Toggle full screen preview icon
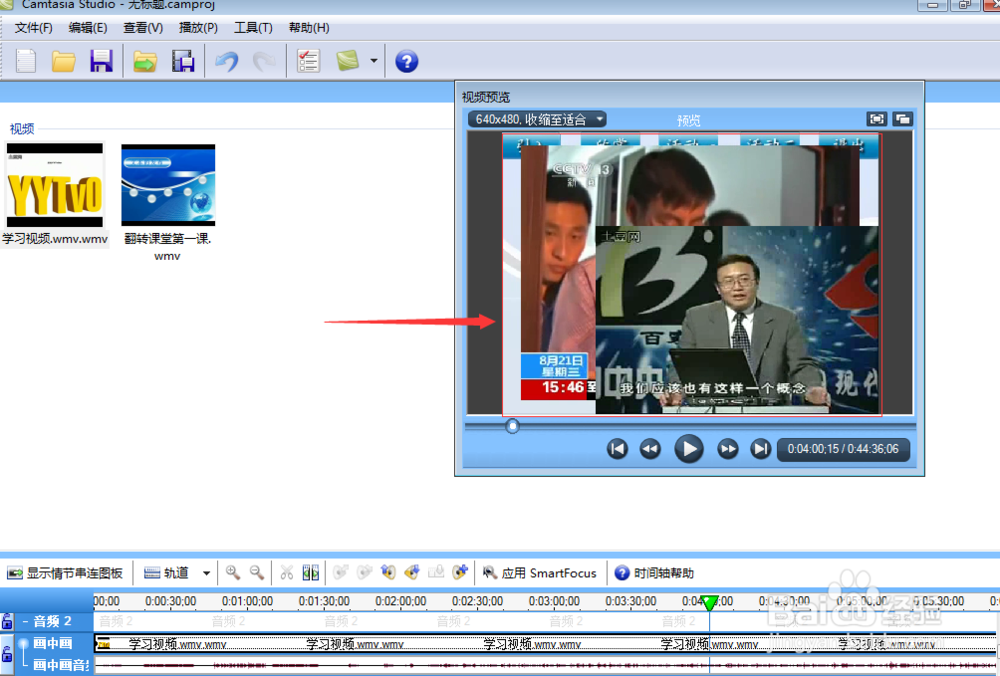Viewport: 1000px width, 676px height. pyautogui.click(x=877, y=119)
